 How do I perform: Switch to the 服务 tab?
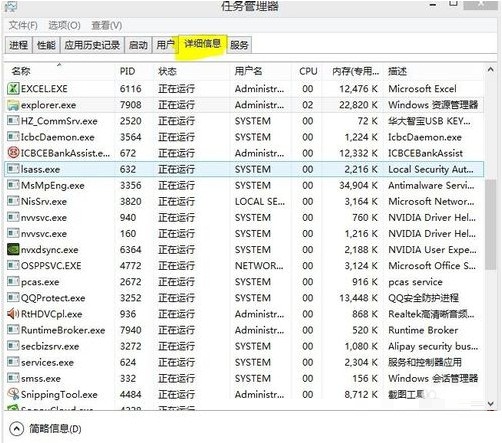point(239,45)
